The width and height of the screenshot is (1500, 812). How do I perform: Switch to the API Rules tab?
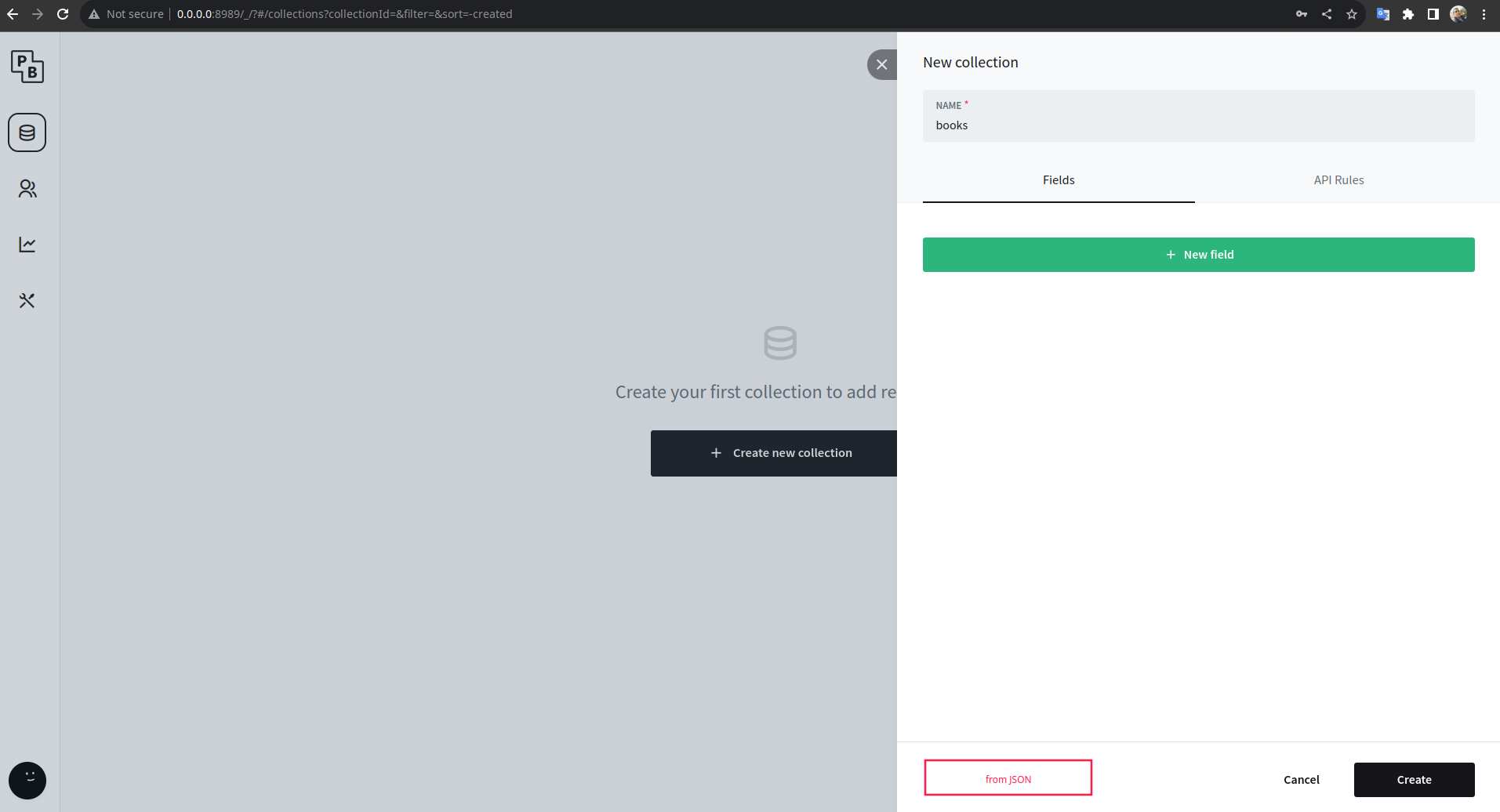click(1338, 179)
